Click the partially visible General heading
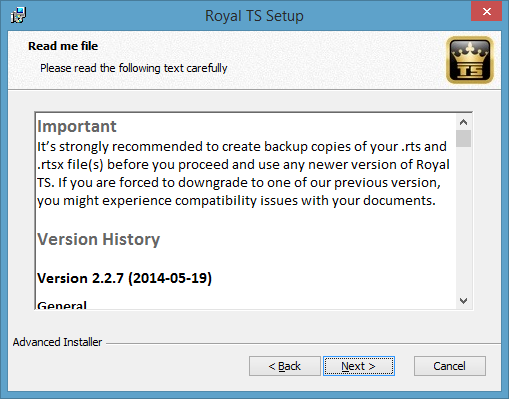The height and width of the screenshot is (399, 509). pyautogui.click(x=62, y=304)
